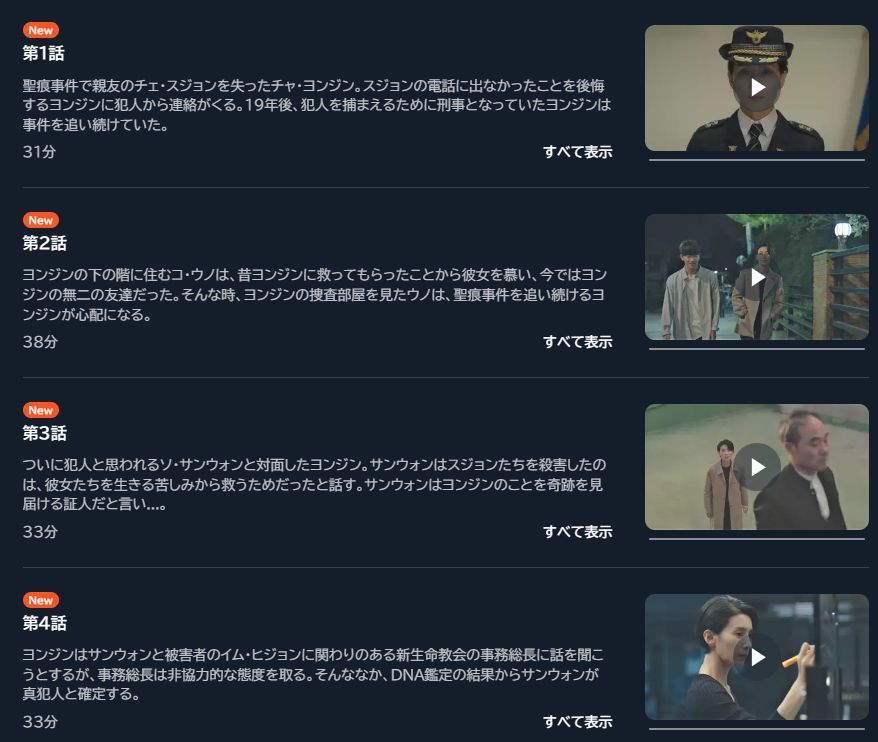Screen dimensions: 878x742
Task: Open the 第1話 episode title
Action: 44,53
